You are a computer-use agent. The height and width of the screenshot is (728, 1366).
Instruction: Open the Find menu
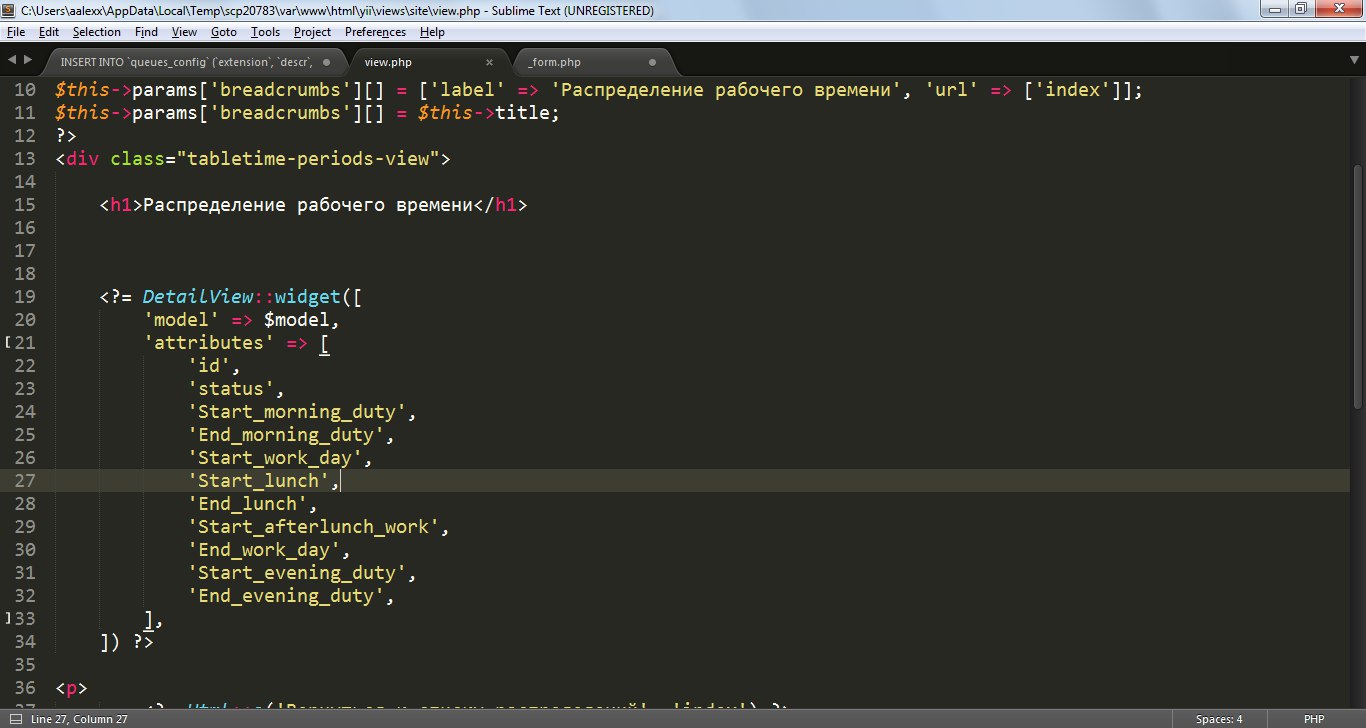click(146, 32)
